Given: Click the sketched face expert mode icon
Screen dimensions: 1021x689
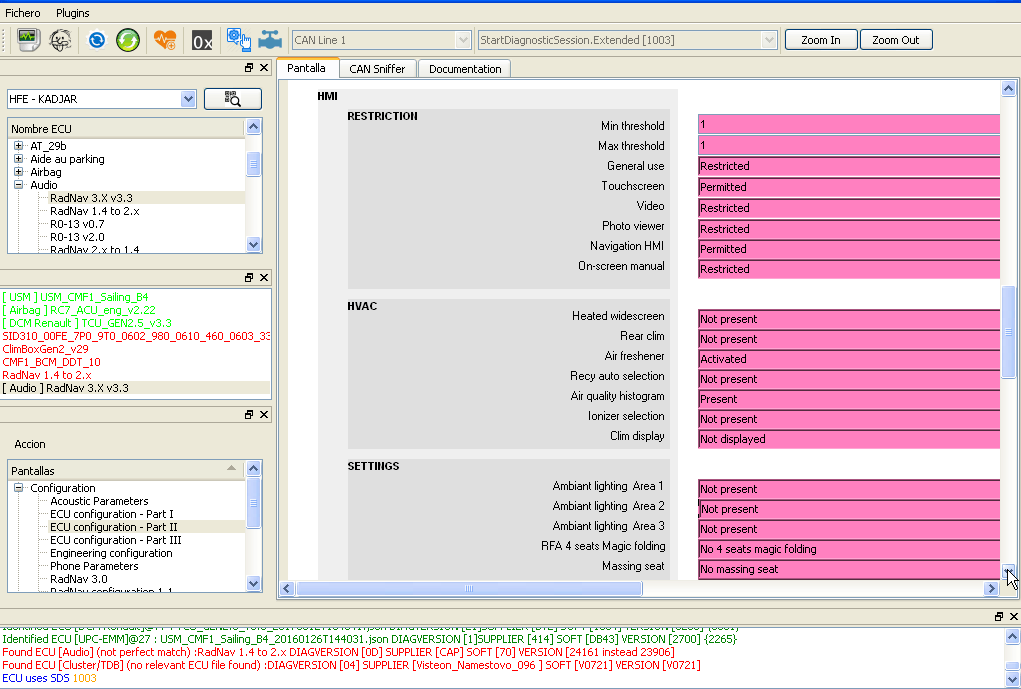Looking at the screenshot, I should click(61, 40).
